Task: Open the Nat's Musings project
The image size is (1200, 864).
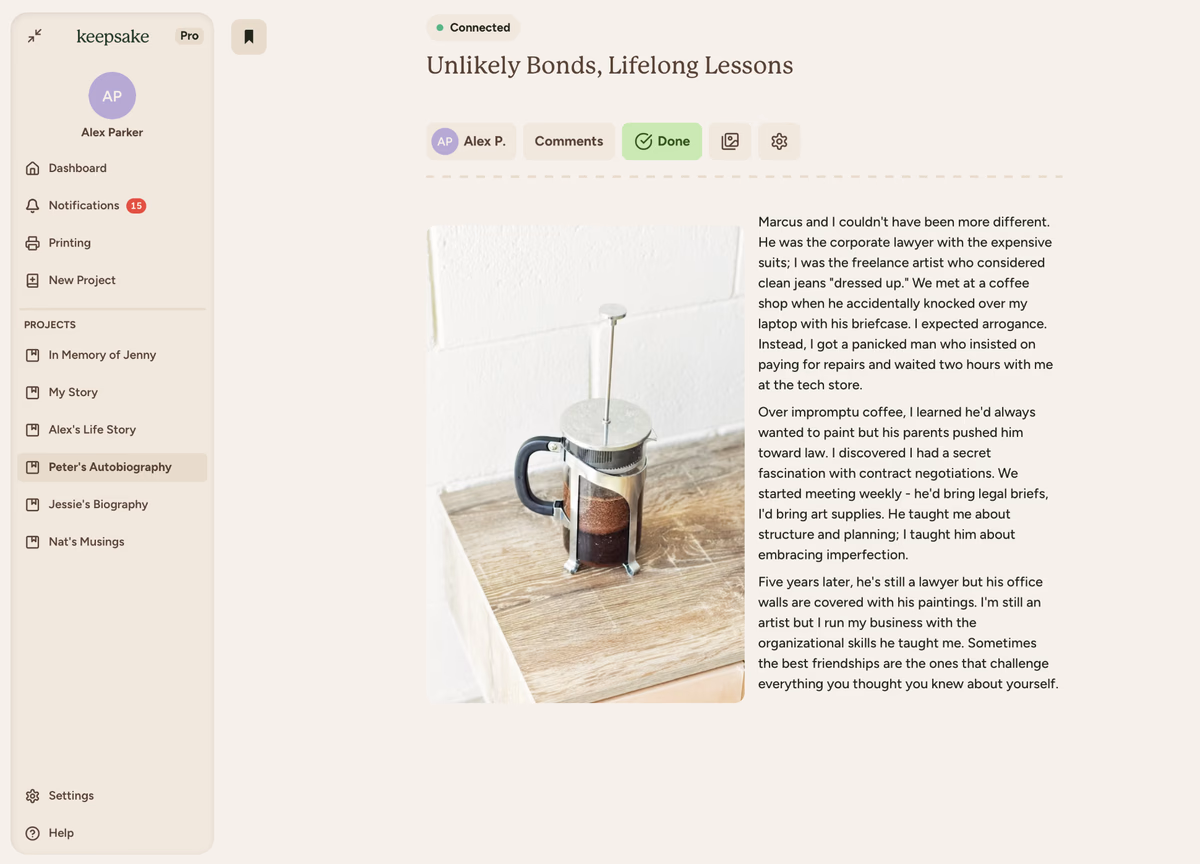Action: (86, 542)
